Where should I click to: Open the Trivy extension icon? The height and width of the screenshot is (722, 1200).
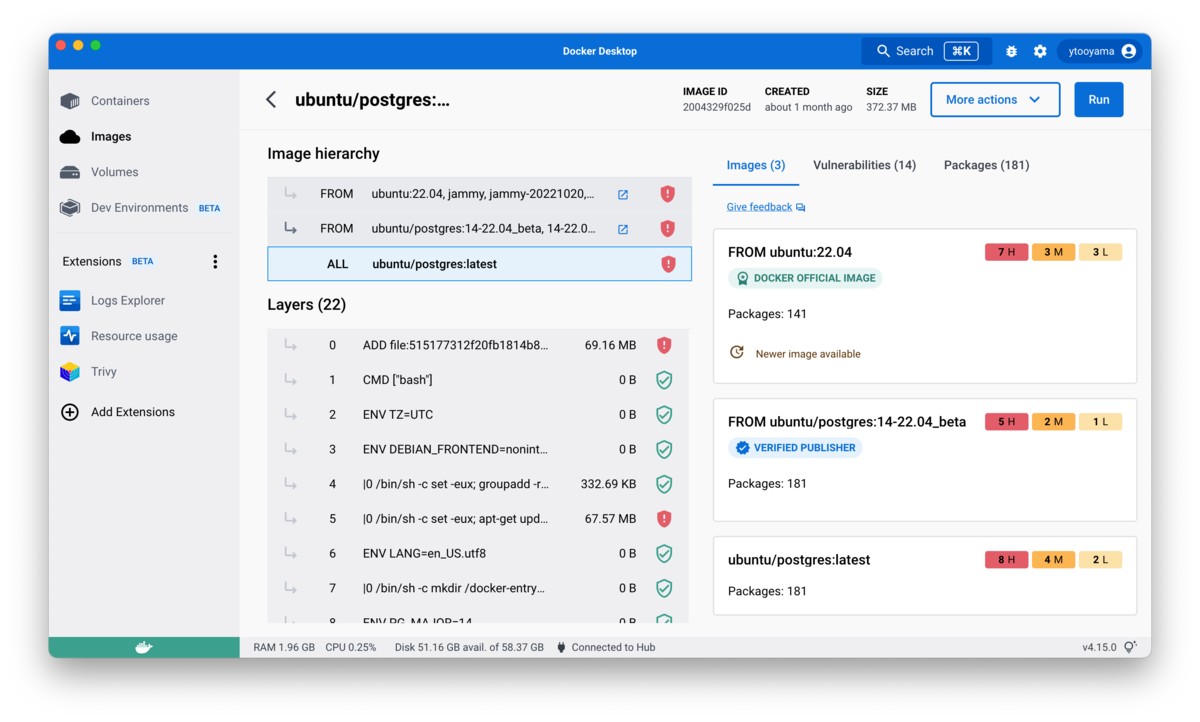point(70,372)
